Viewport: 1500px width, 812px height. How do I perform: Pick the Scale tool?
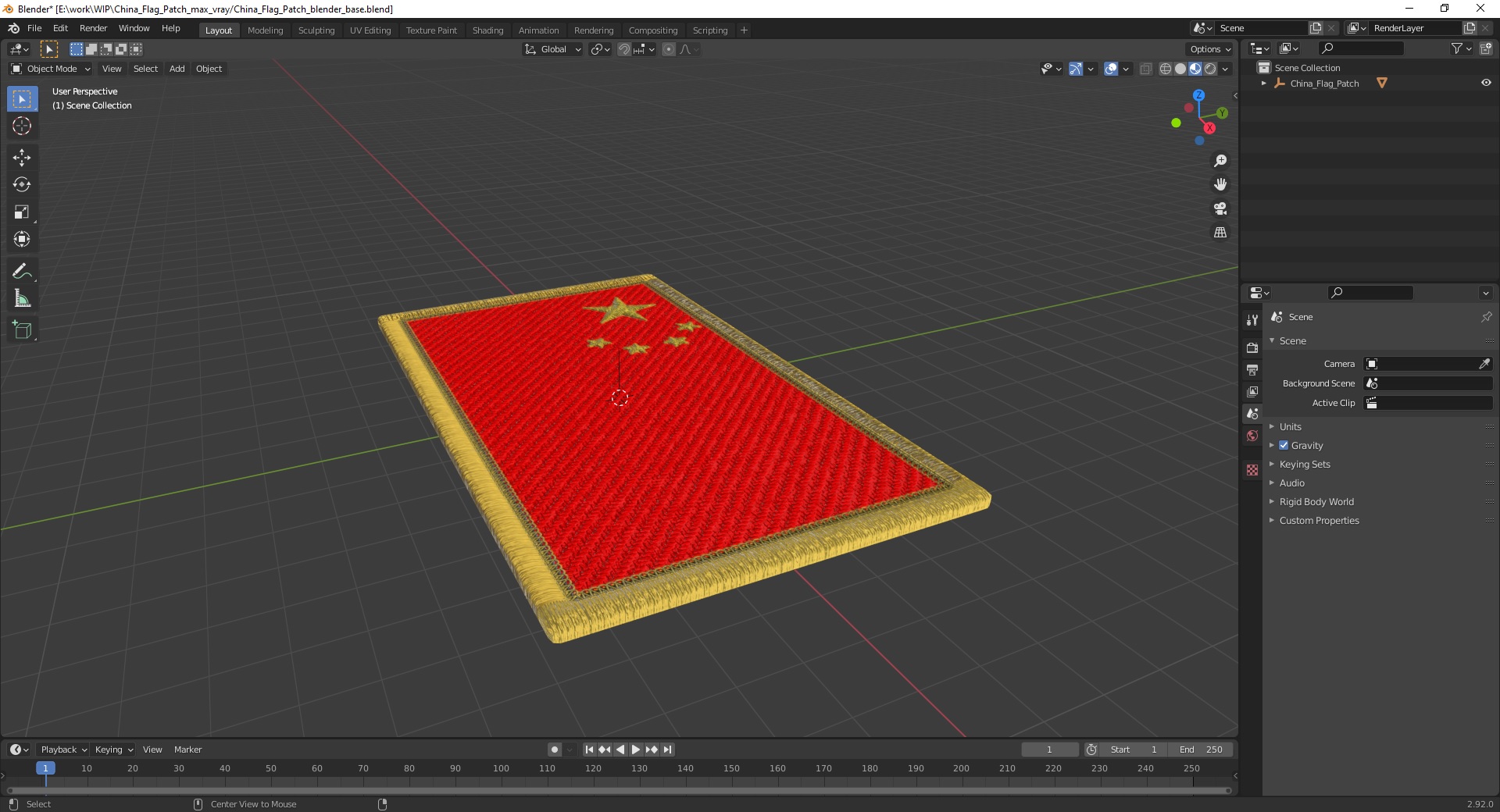(22, 212)
